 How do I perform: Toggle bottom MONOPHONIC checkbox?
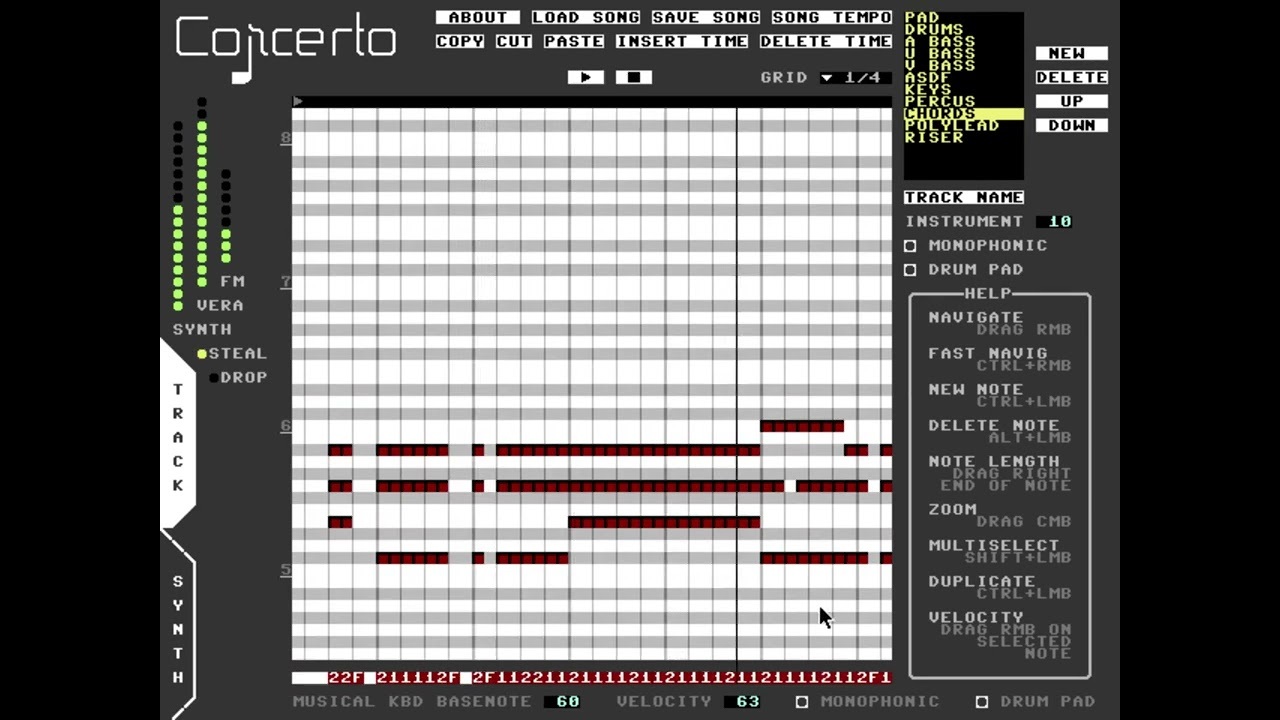click(x=802, y=701)
